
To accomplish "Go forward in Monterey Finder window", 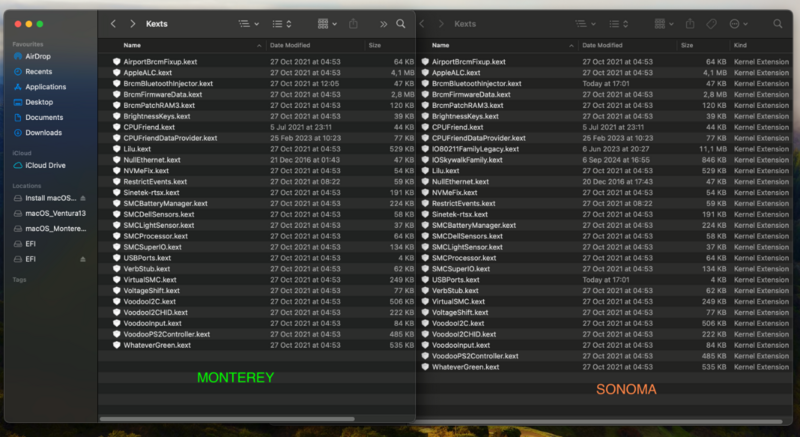I will pyautogui.click(x=133, y=24).
